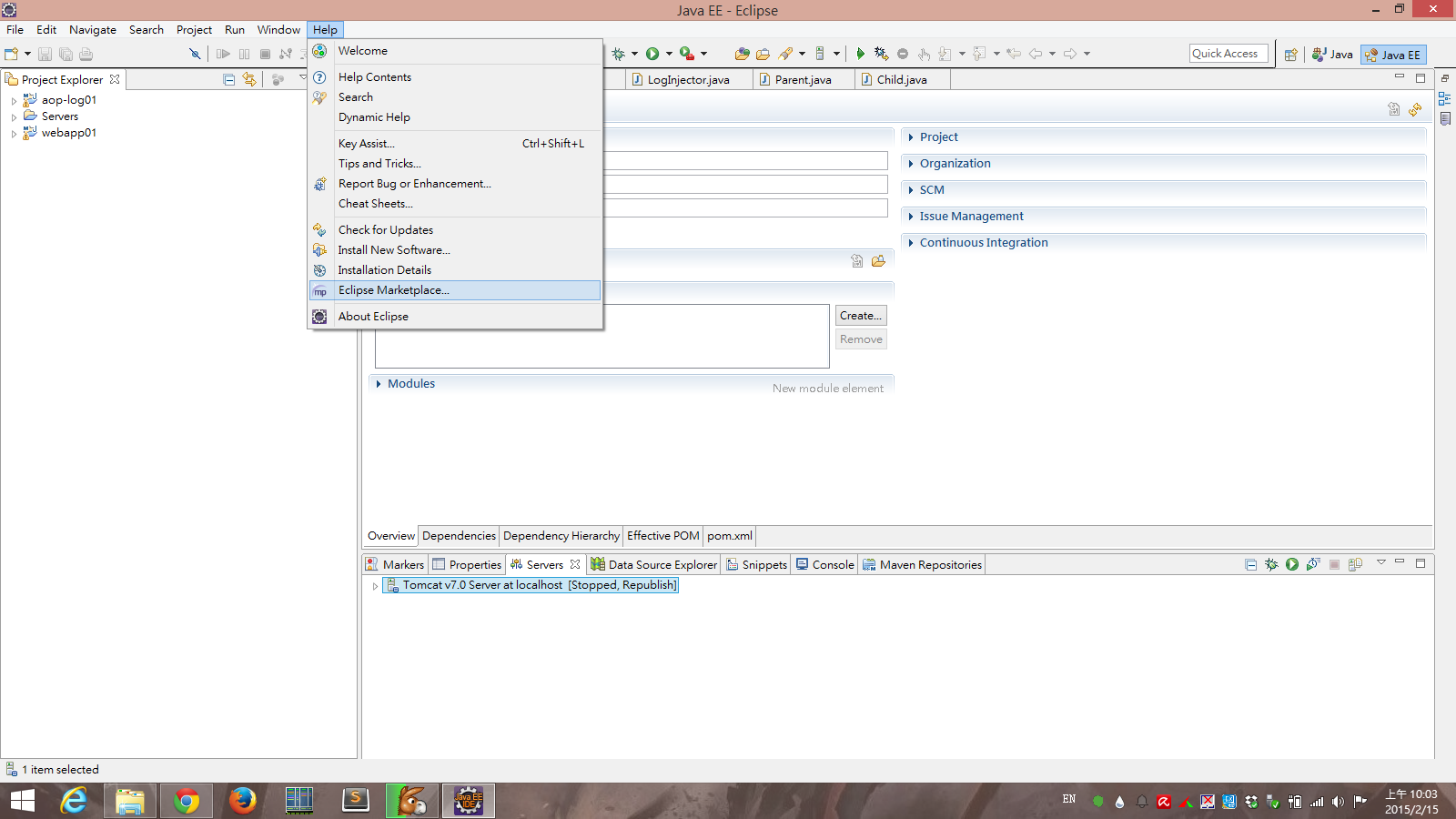
Task: Click the Skip All Breakpoints icon
Action: click(195, 54)
